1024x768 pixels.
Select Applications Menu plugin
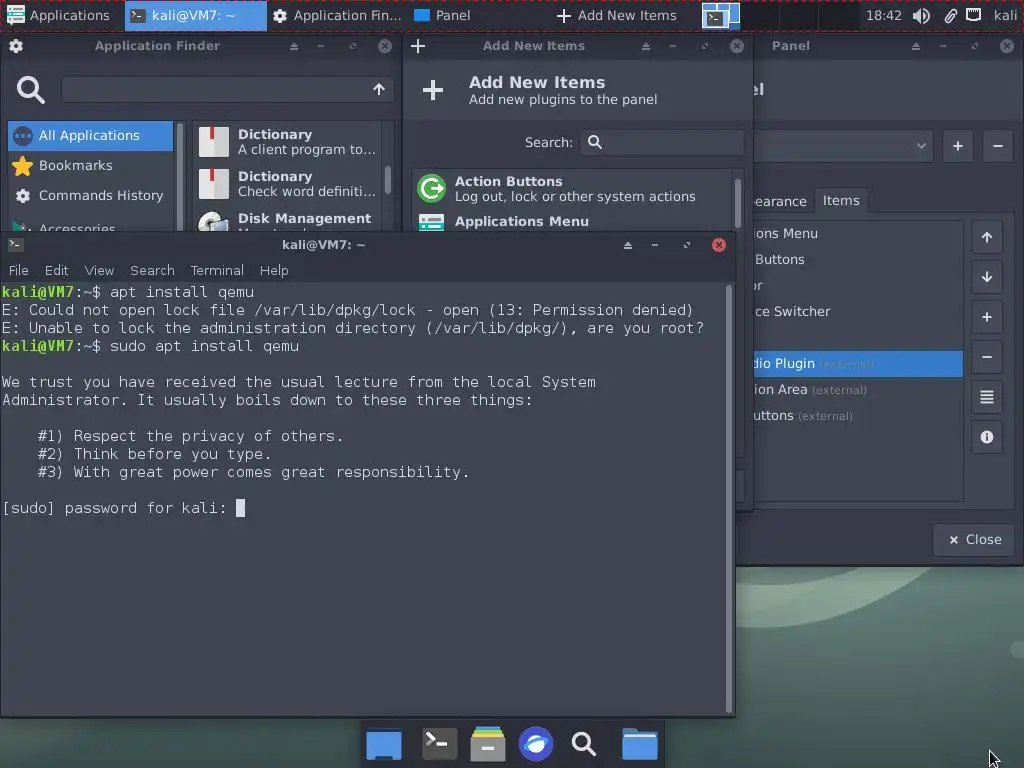tap(572, 221)
